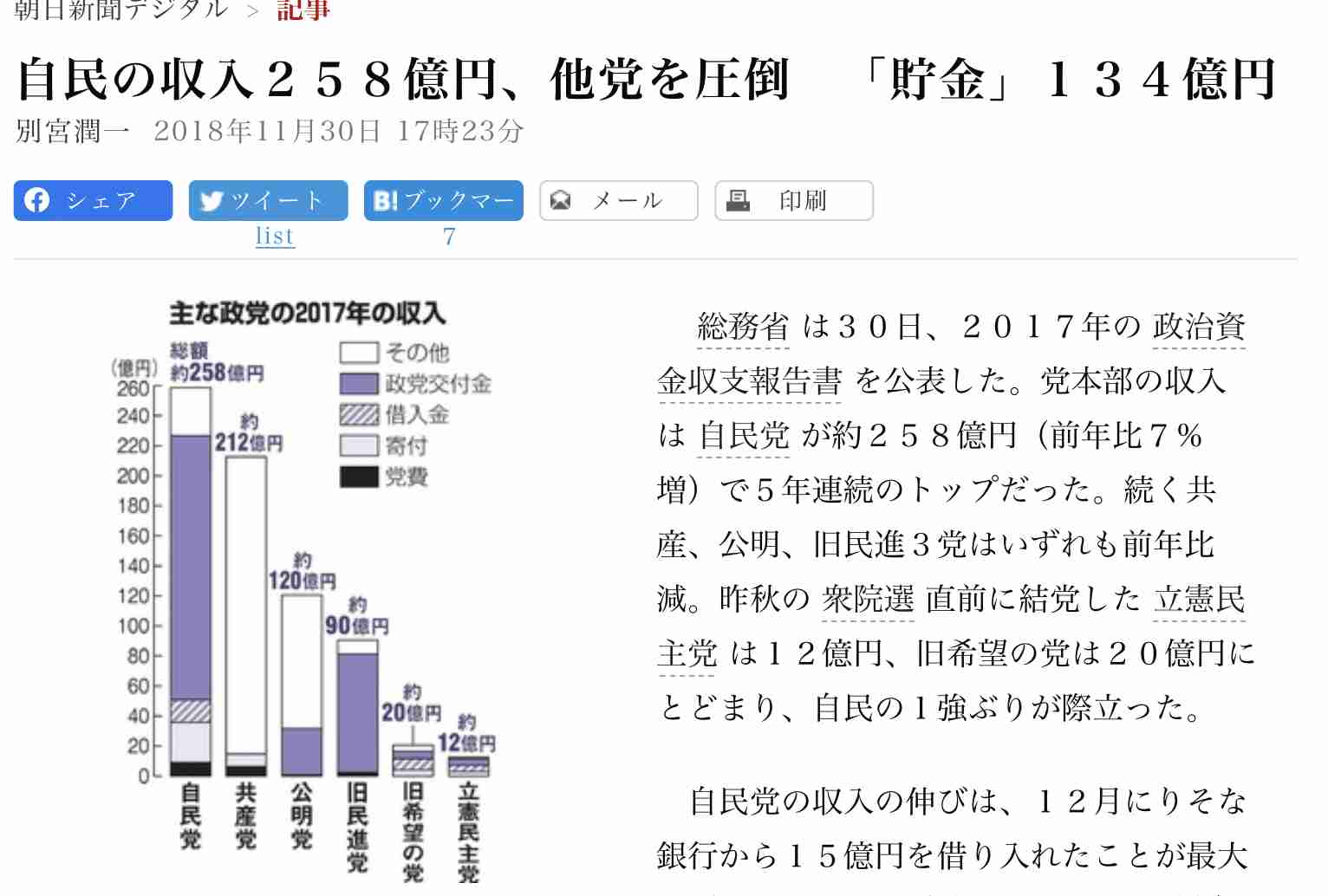Click the date 2018年11月30日 17時23分
1328x896 pixels.
pos(339,132)
